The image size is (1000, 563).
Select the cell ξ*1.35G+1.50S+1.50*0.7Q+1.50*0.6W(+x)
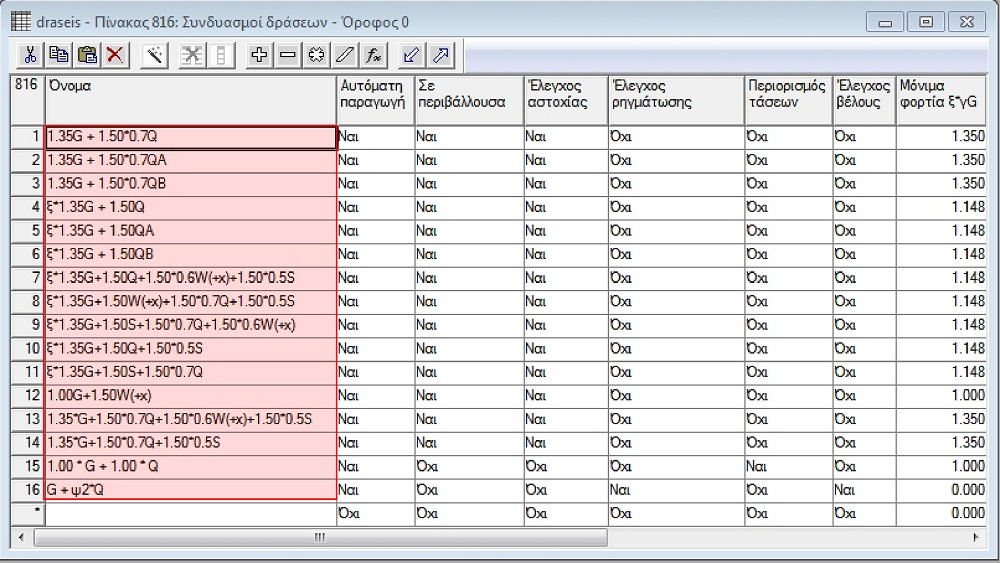pyautogui.click(x=190, y=325)
